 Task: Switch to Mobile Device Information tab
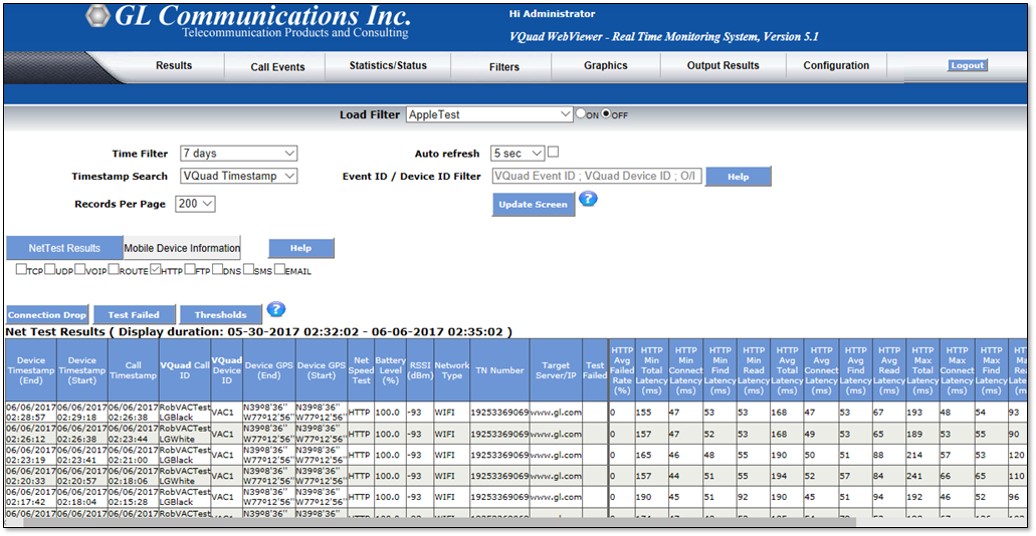(x=182, y=248)
